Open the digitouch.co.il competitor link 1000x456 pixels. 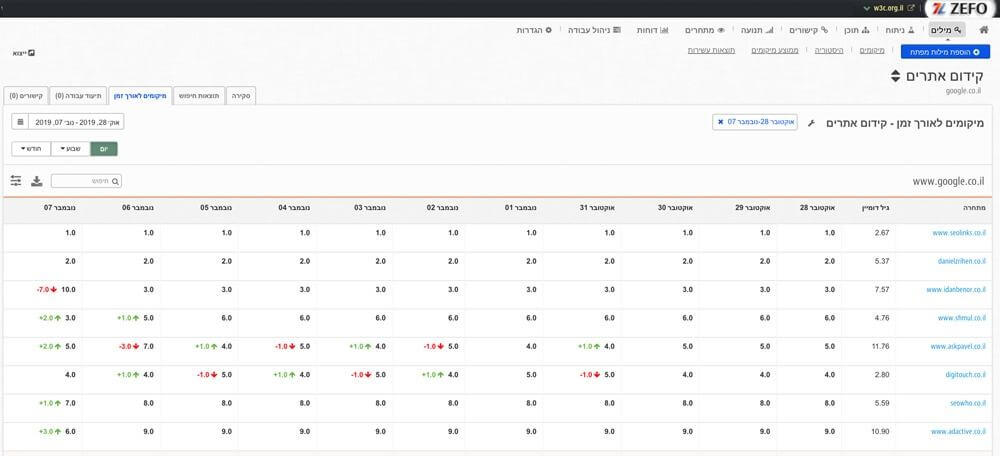pos(966,375)
